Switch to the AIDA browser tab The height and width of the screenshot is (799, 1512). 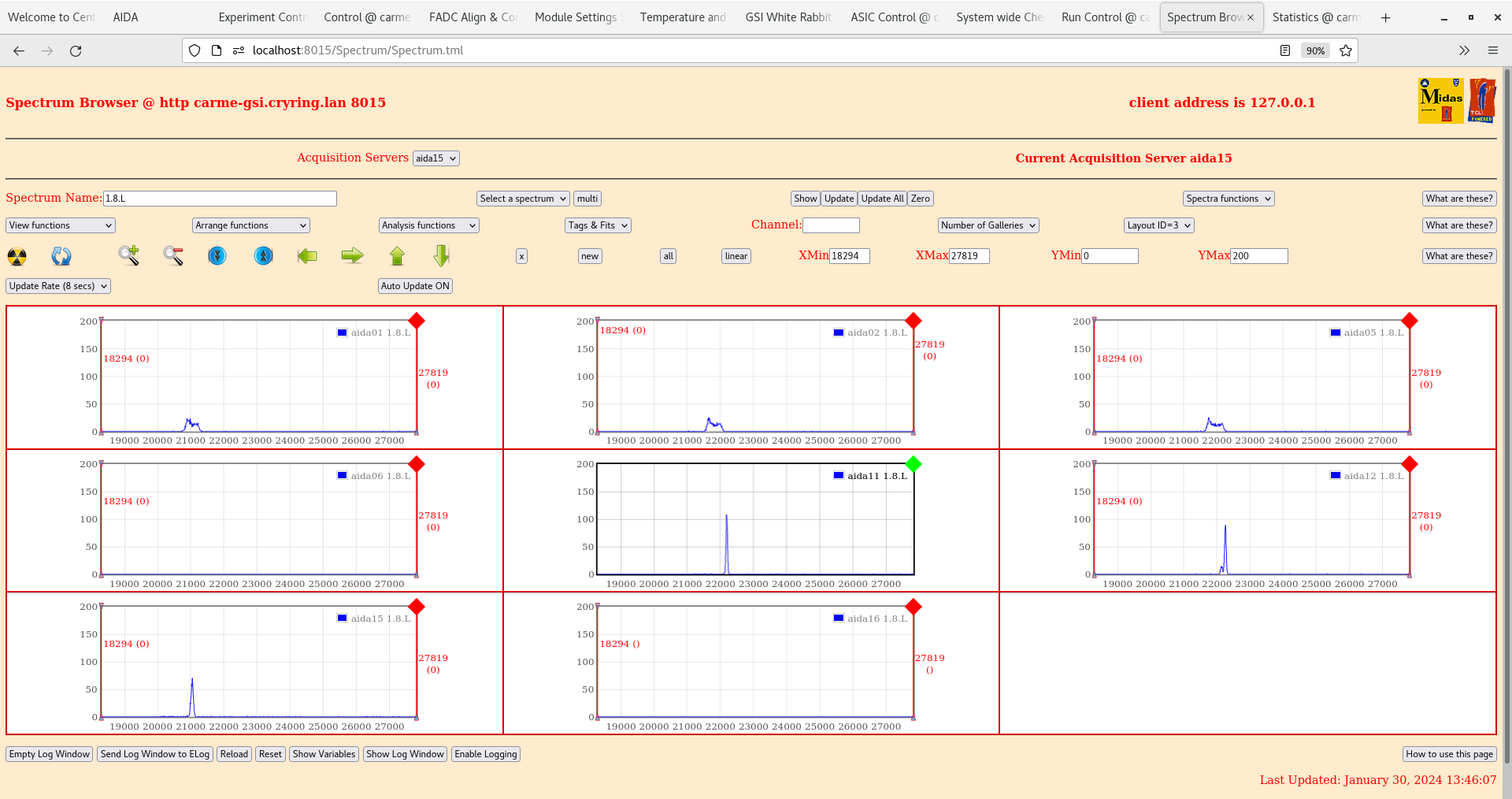coord(125,17)
